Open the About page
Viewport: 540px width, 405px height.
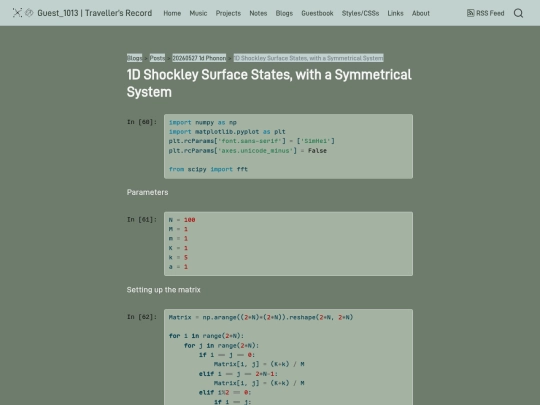(x=421, y=13)
